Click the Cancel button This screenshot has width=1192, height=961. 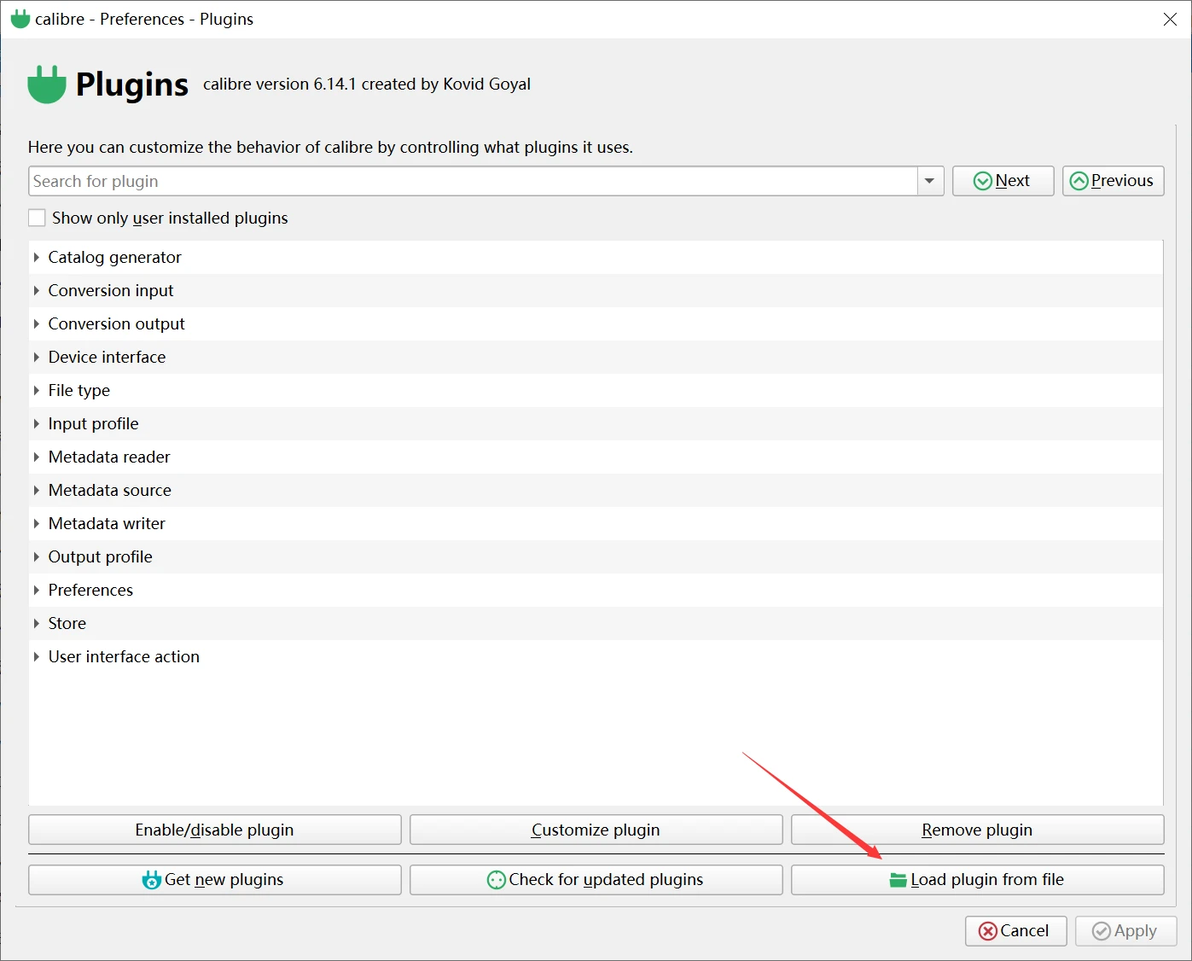pyautogui.click(x=1016, y=931)
